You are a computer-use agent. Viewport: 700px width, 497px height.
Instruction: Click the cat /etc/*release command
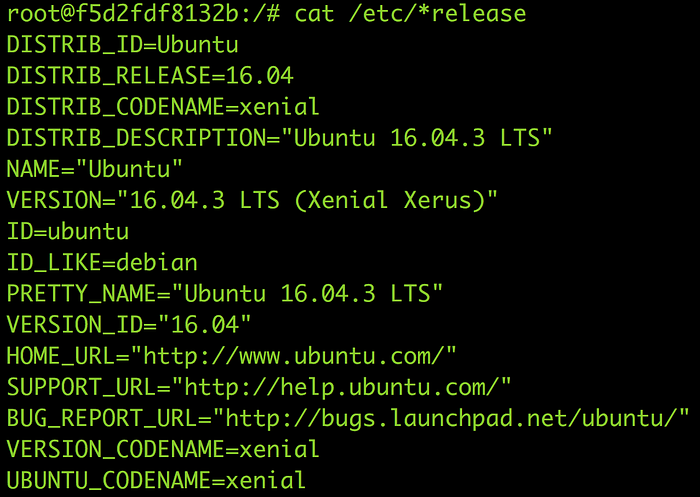click(410, 14)
